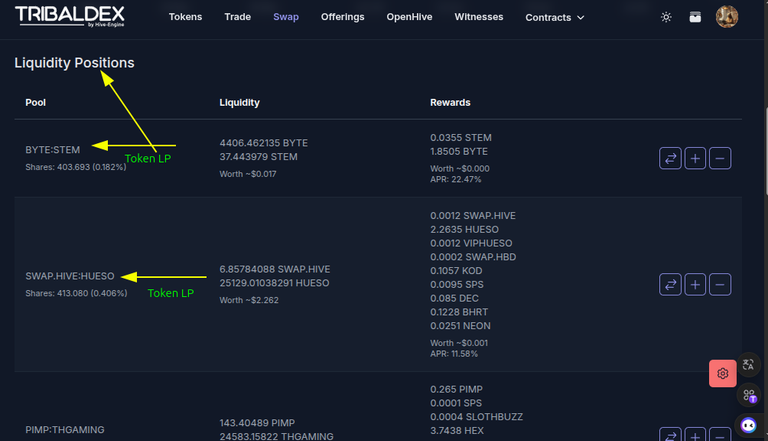Click the page vertical scrollbar
The width and height of the screenshot is (768, 441).
point(766,152)
